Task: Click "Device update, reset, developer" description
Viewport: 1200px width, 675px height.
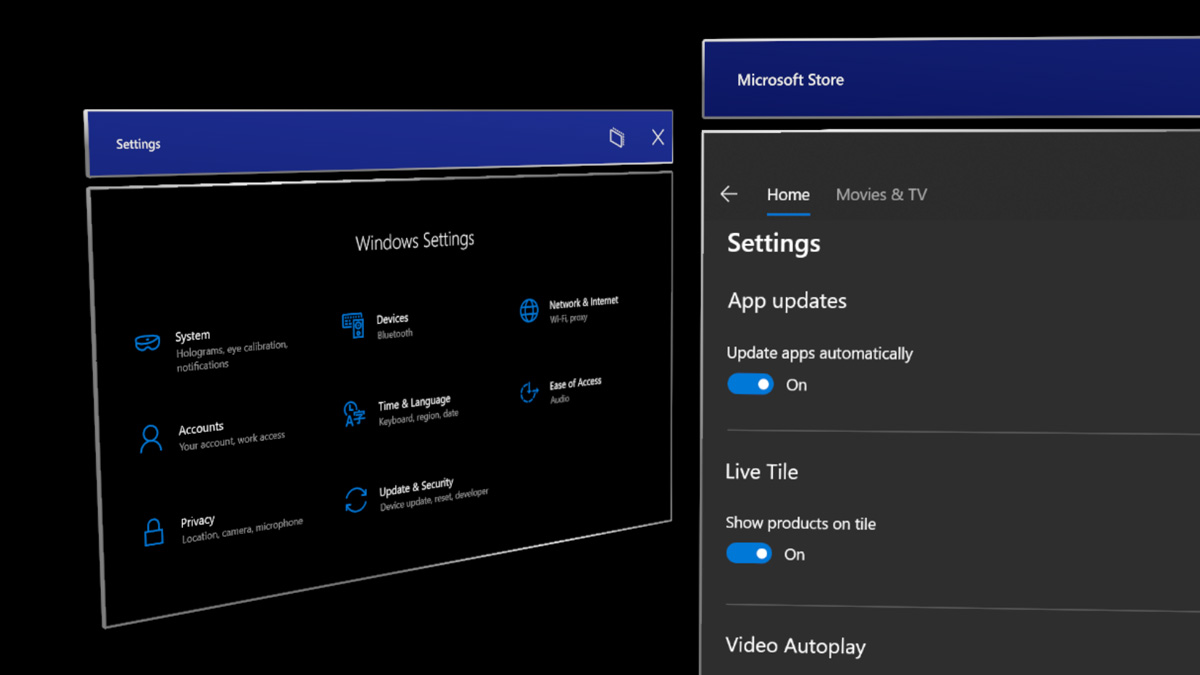Action: 434,500
